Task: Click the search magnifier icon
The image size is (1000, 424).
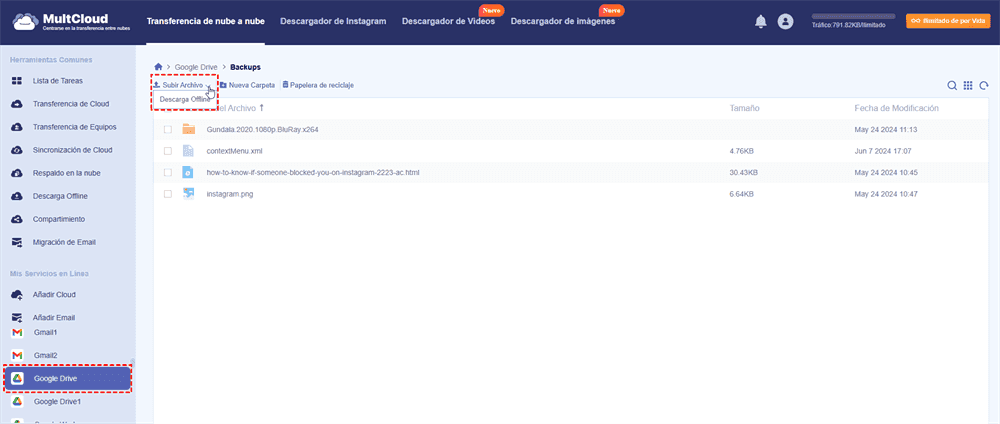Action: (952, 85)
